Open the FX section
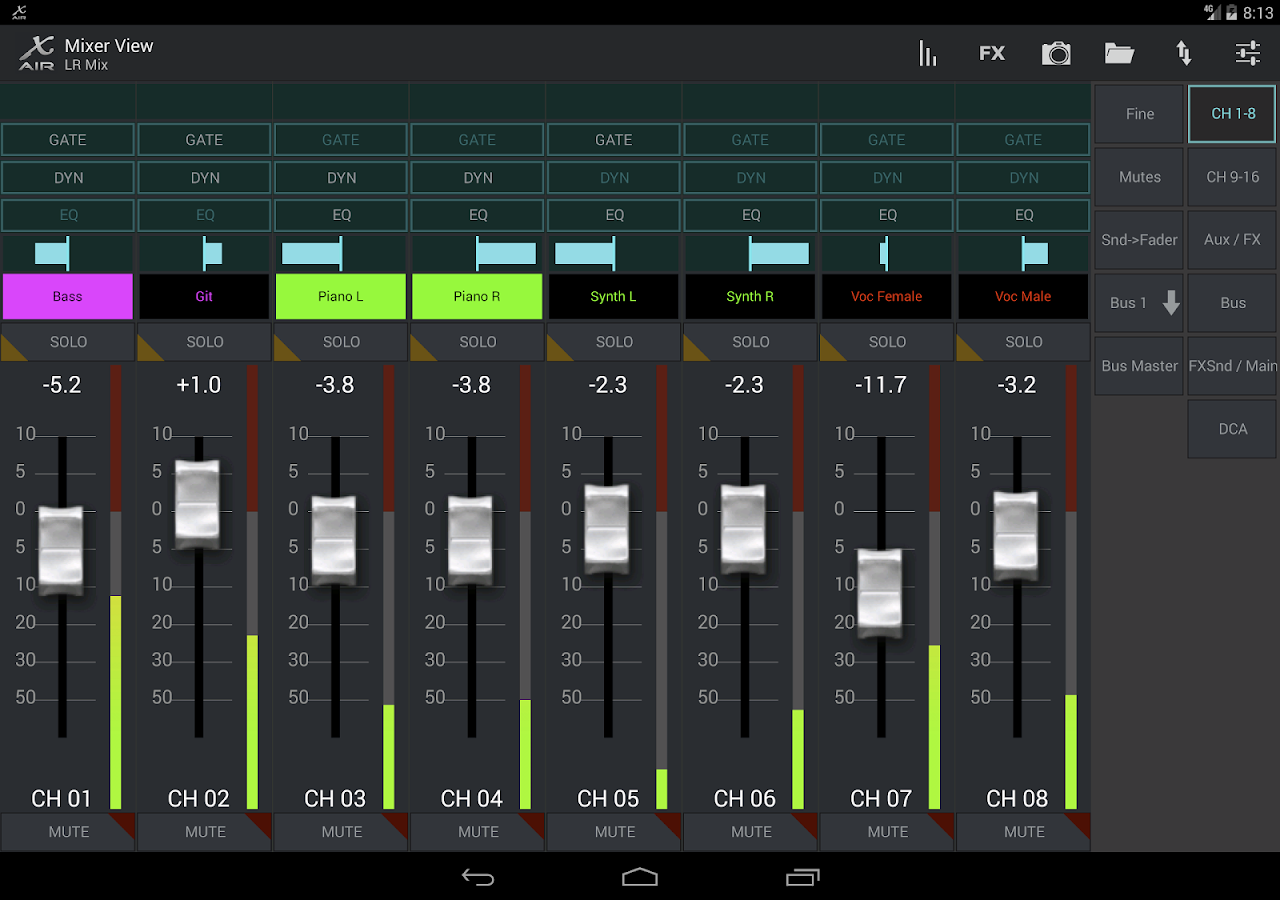This screenshot has width=1280, height=900. coord(992,53)
